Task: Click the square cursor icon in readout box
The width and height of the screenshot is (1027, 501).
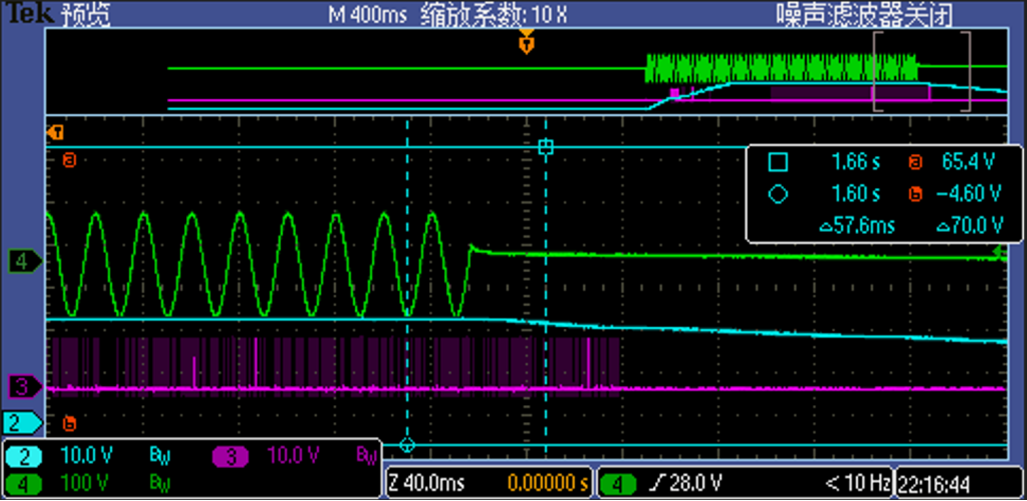Action: [778, 162]
